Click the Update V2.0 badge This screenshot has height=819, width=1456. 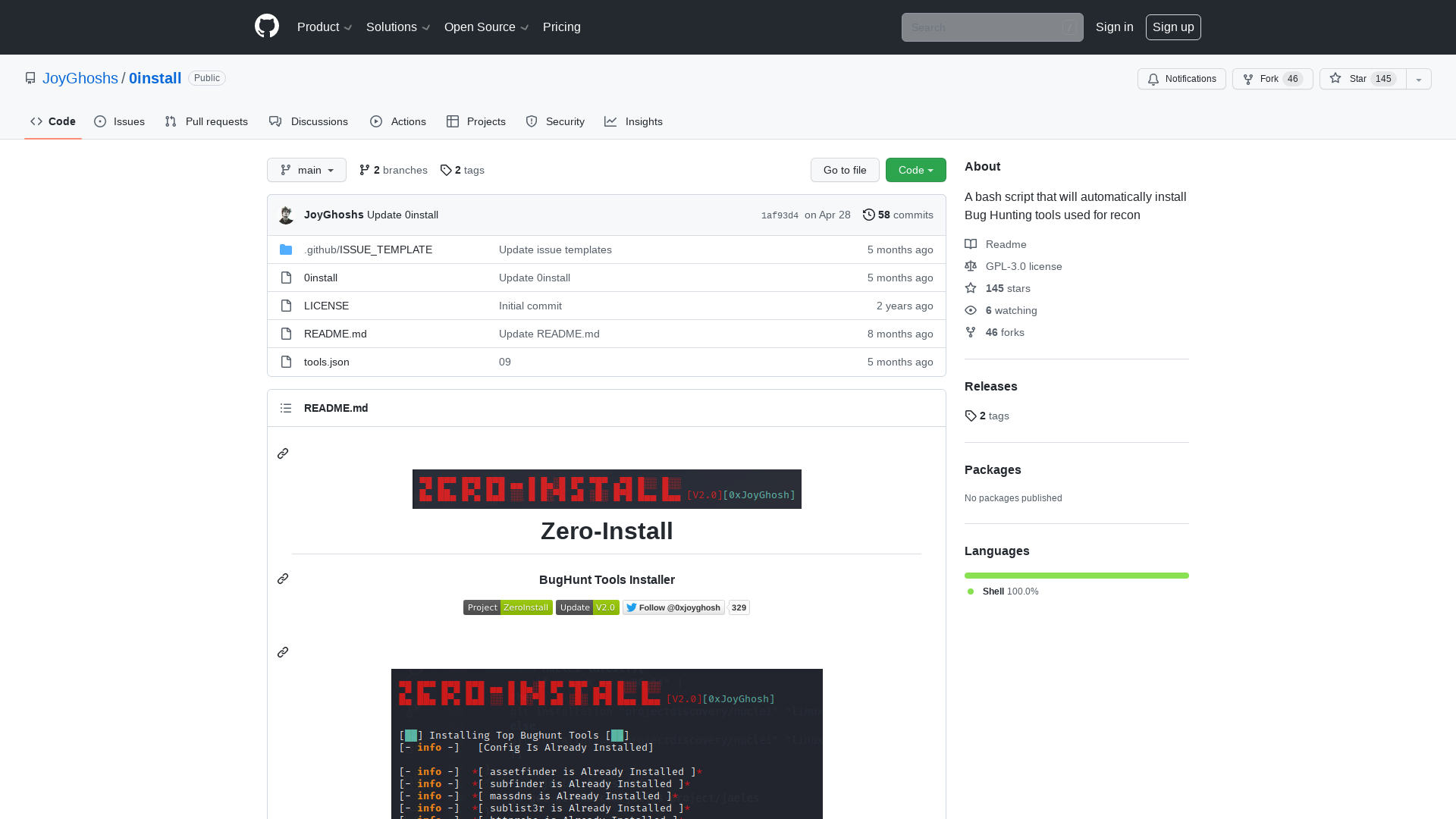pos(588,607)
